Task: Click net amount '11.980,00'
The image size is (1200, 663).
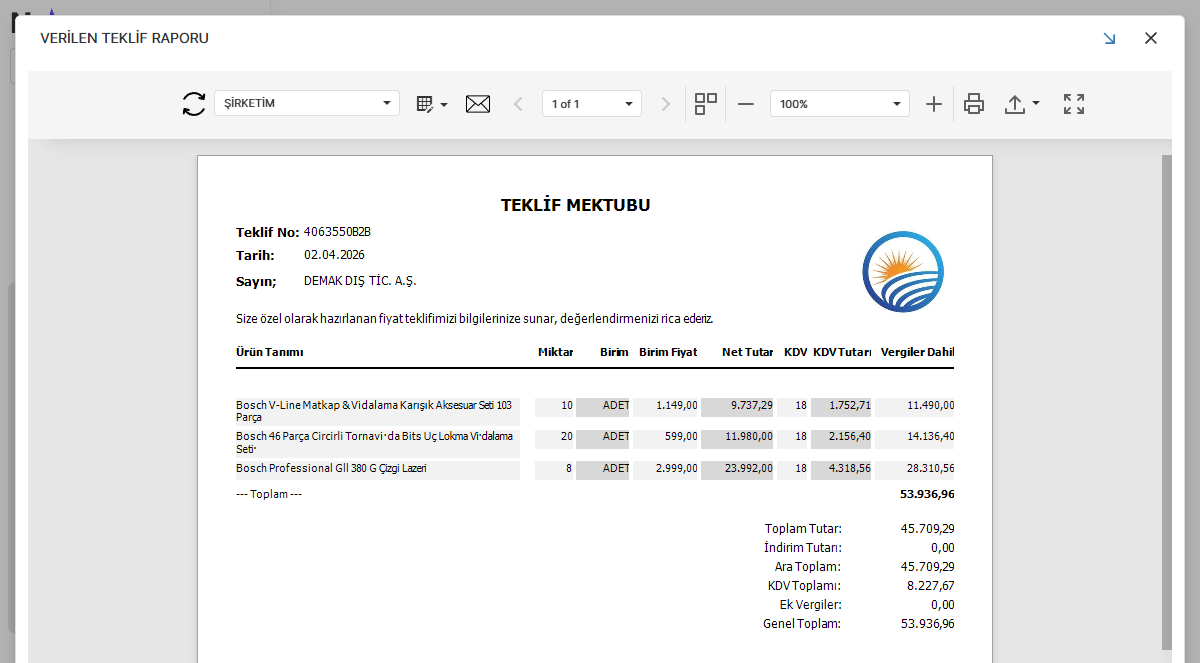Action: pyautogui.click(x=749, y=437)
